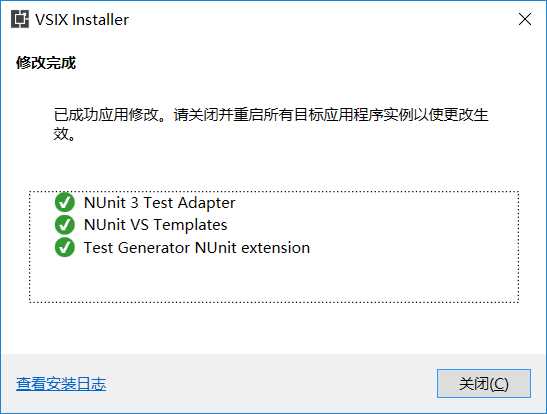Click green checkmark beside NUnit VS Templates
The width and height of the screenshot is (547, 414).
[65, 225]
